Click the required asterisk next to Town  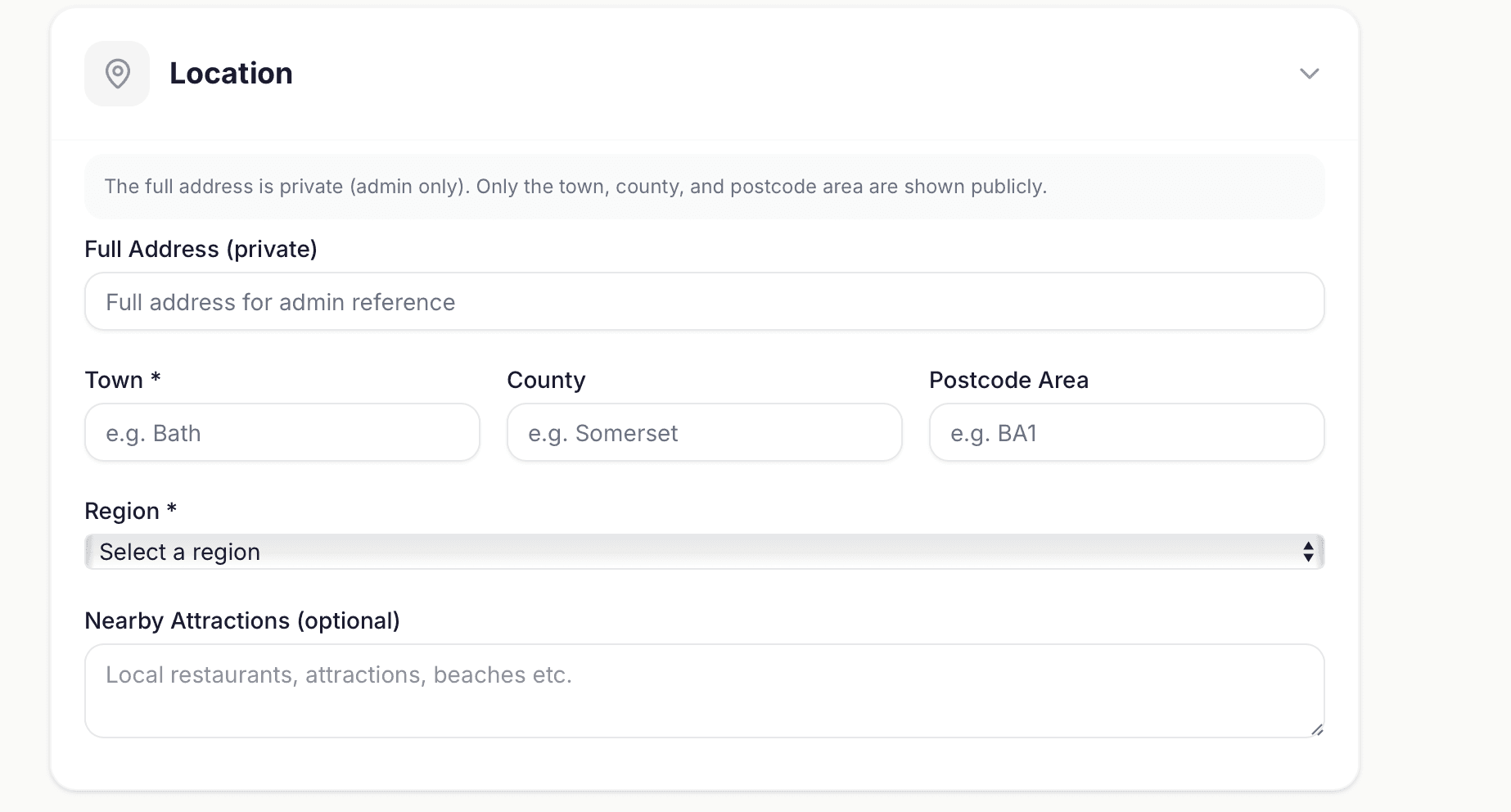click(x=156, y=378)
